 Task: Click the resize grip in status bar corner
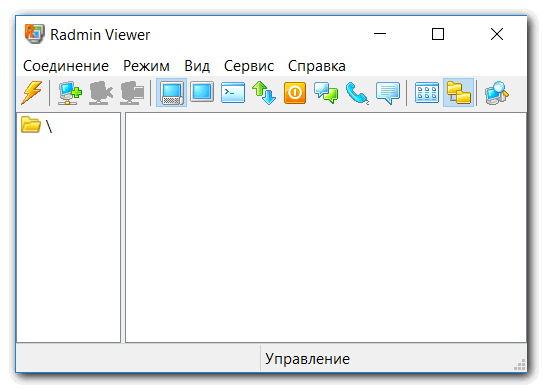519,365
